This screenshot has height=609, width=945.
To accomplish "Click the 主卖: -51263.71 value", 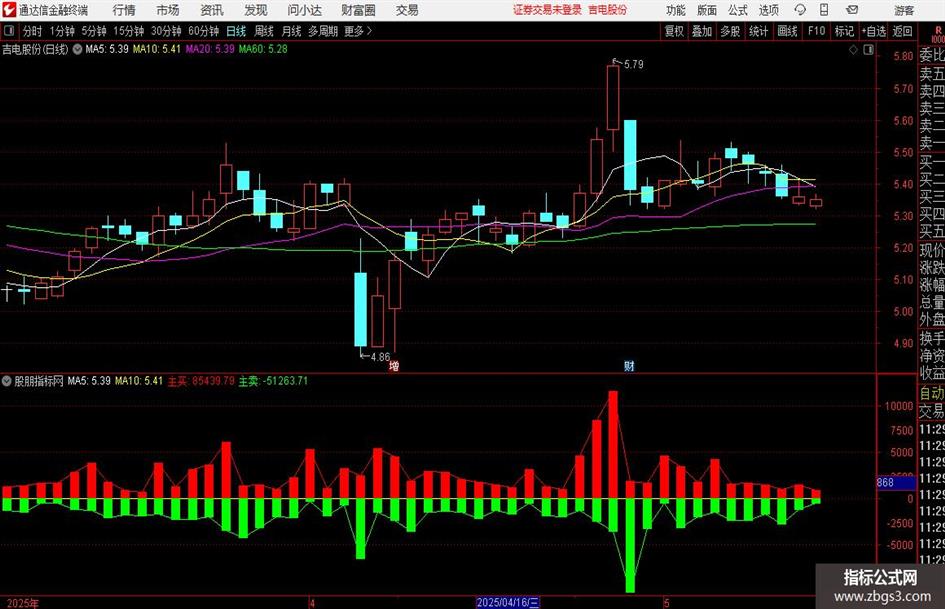I will coord(273,381).
